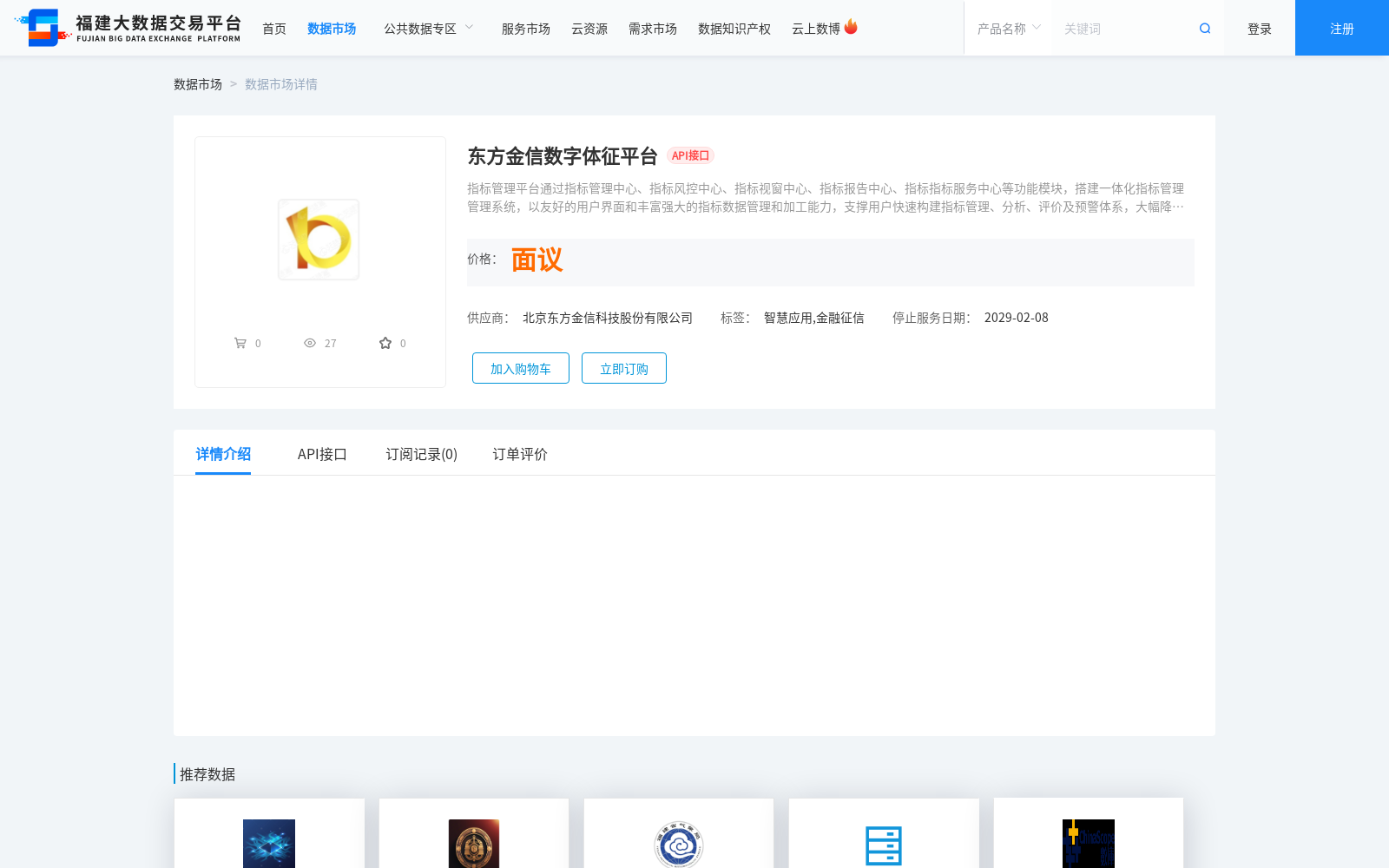Select 数据市场 in navigation bar

point(332,29)
